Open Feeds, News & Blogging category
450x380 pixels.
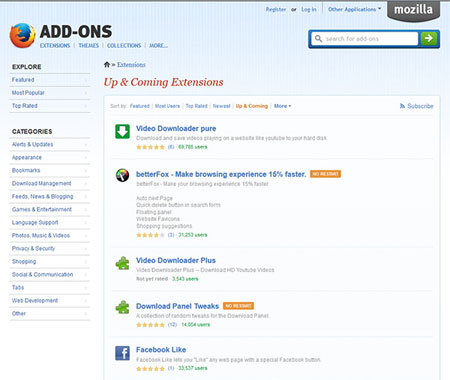click(x=50, y=197)
